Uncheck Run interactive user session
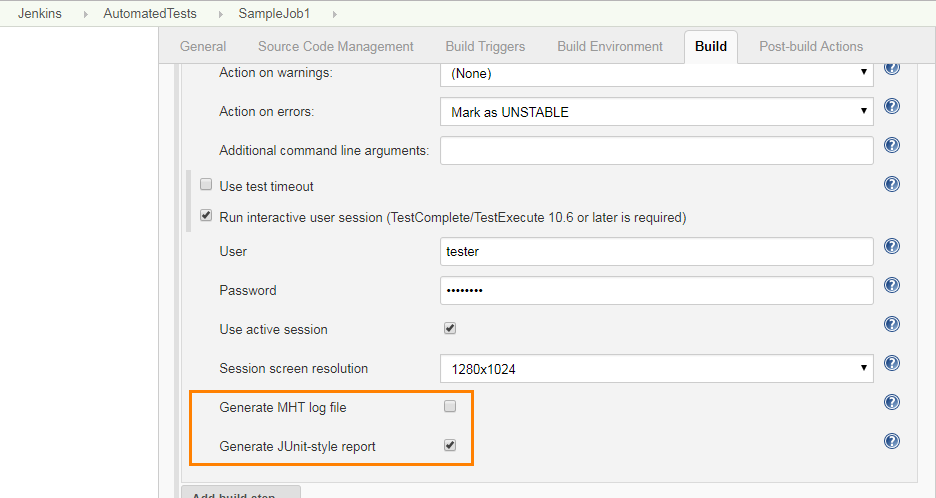936x498 pixels. point(206,216)
